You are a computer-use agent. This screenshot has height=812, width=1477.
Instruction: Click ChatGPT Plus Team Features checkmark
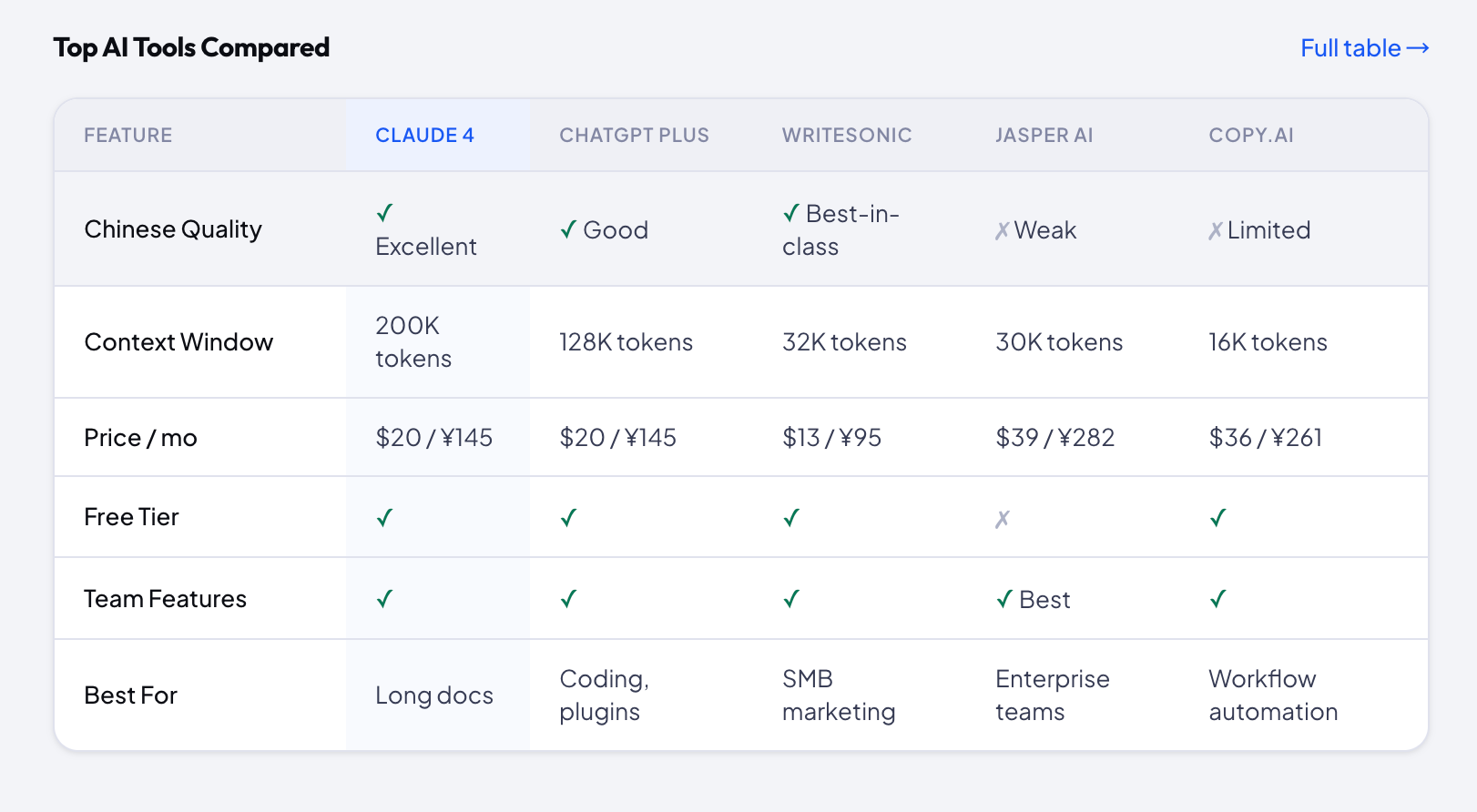click(x=569, y=599)
